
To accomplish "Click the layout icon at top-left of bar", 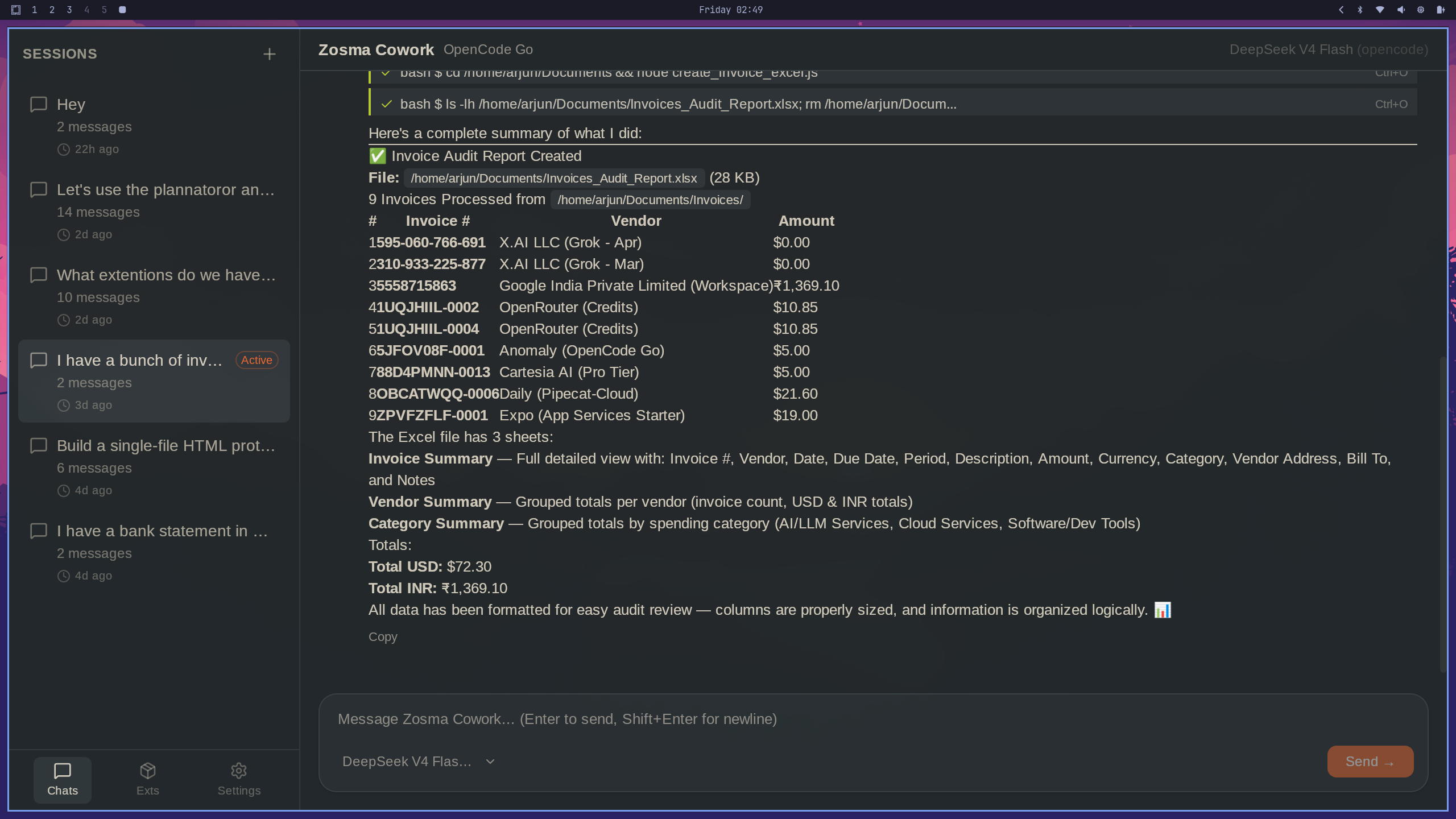I will (x=16, y=10).
